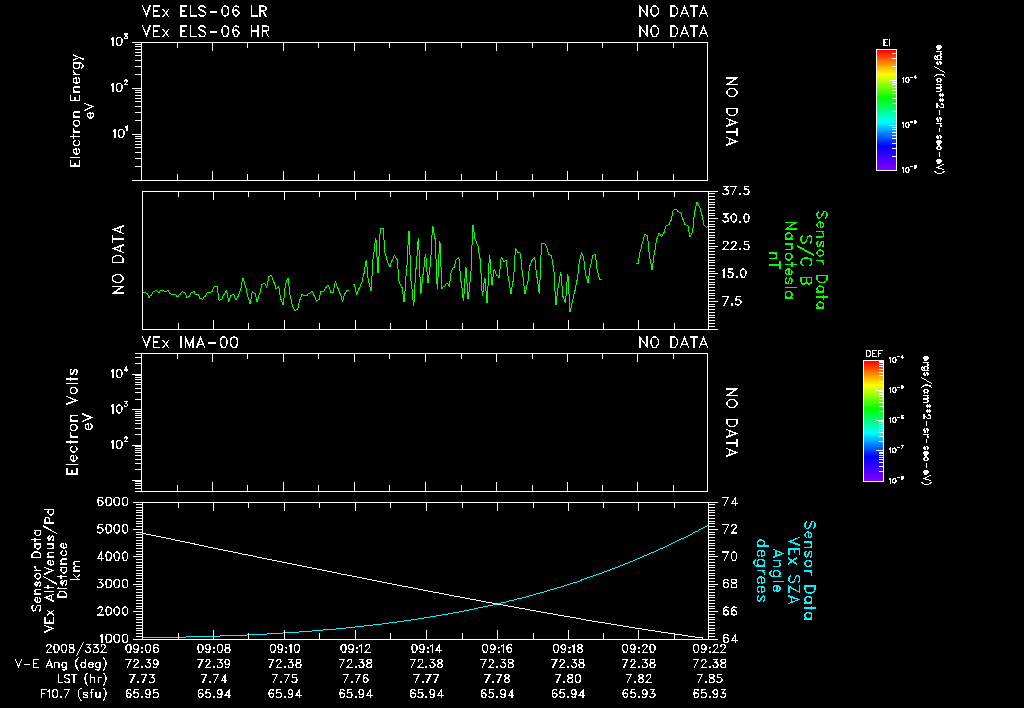This screenshot has width=1024, height=708.
Task: Click the DEF rainbow color bar
Action: pyautogui.click(x=873, y=421)
